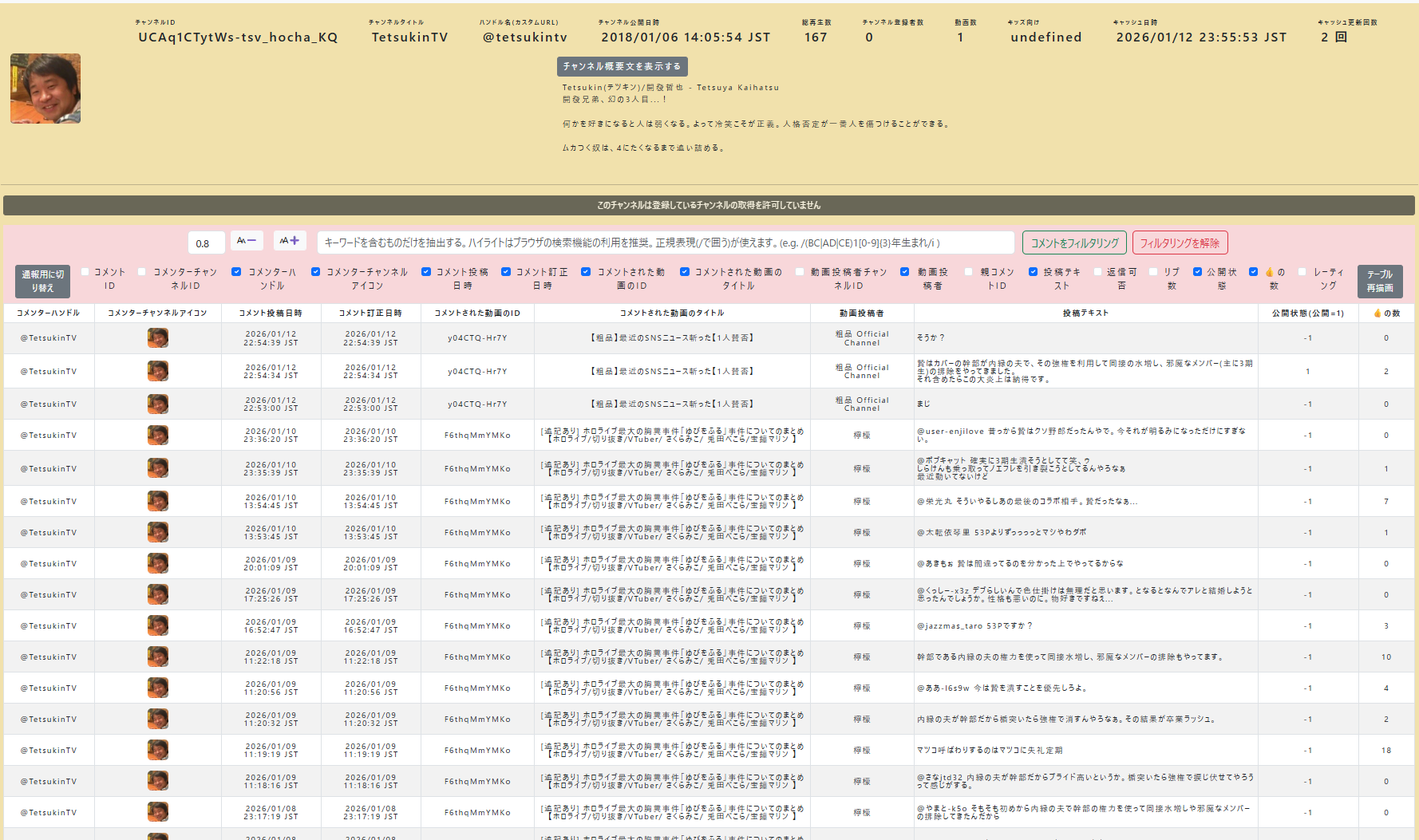This screenshot has height=840, width=1419.
Task: Click the テーブル再描画 redraw button
Action: click(1379, 281)
